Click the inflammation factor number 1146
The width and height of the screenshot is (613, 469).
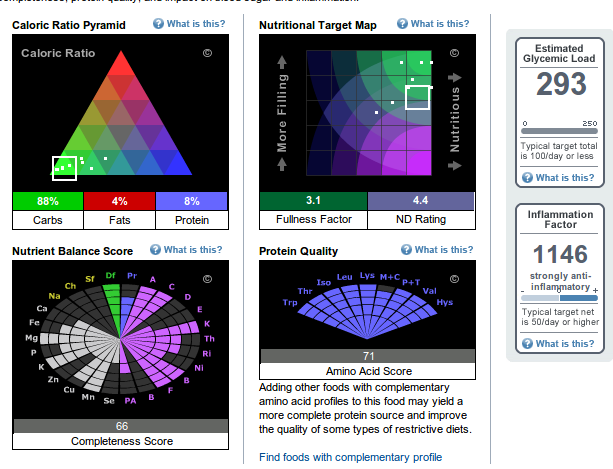pos(560,254)
